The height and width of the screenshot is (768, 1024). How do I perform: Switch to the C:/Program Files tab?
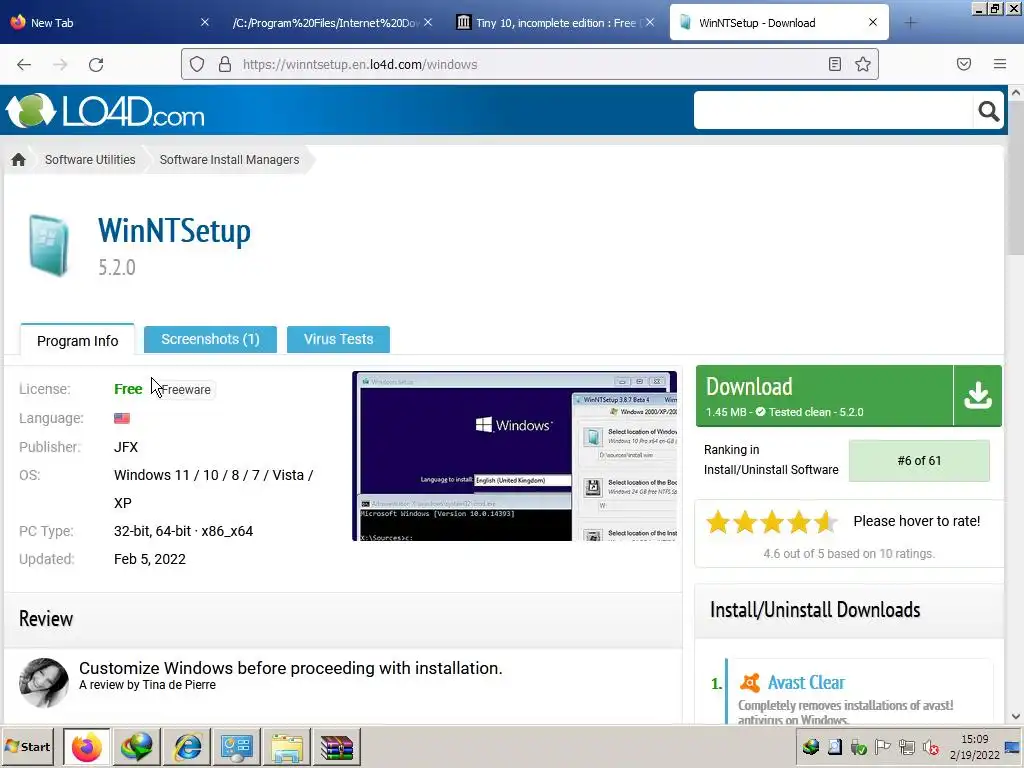[332, 22]
